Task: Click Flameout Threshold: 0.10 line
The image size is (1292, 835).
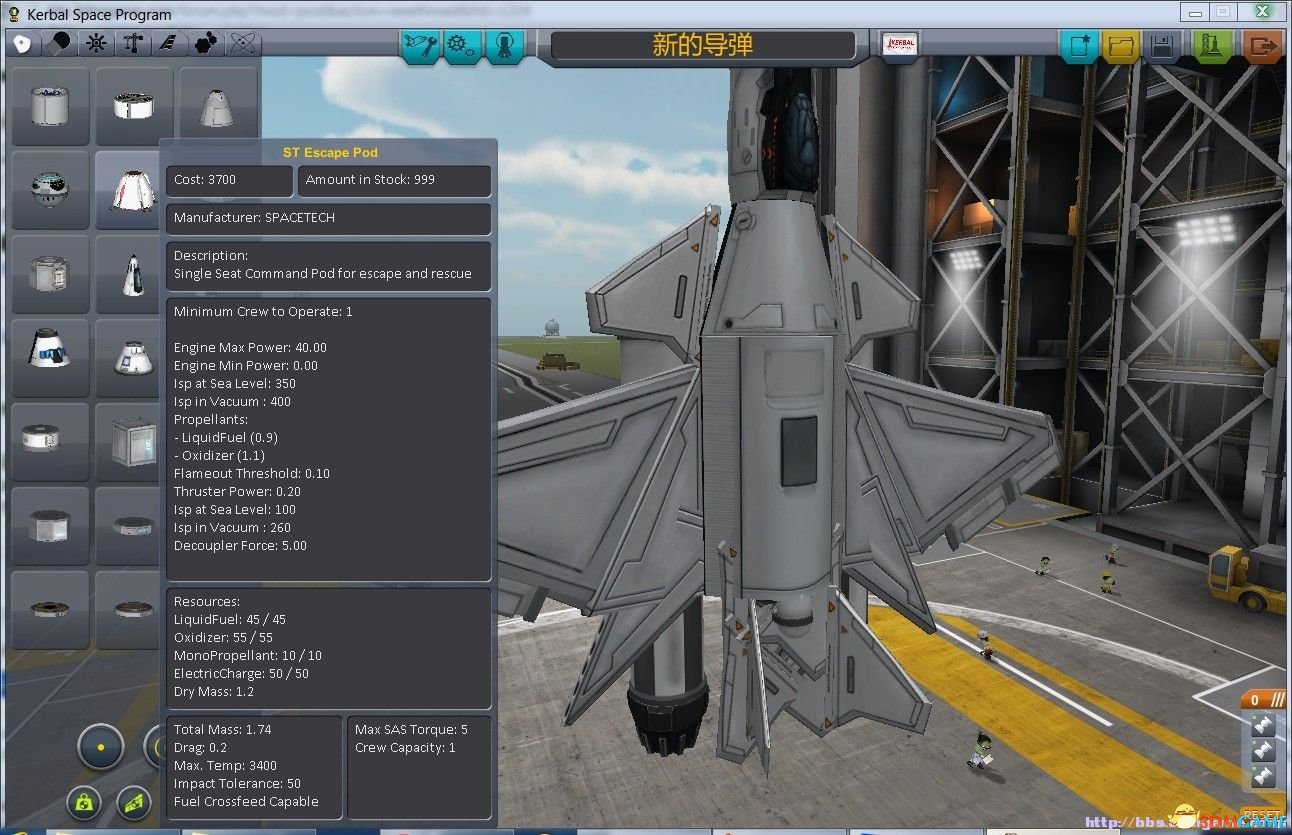Action: (x=252, y=473)
